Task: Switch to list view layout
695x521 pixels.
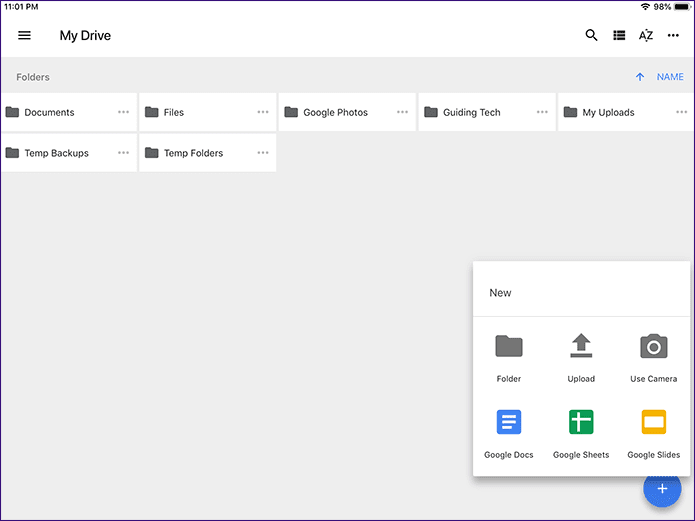Action: pos(619,35)
